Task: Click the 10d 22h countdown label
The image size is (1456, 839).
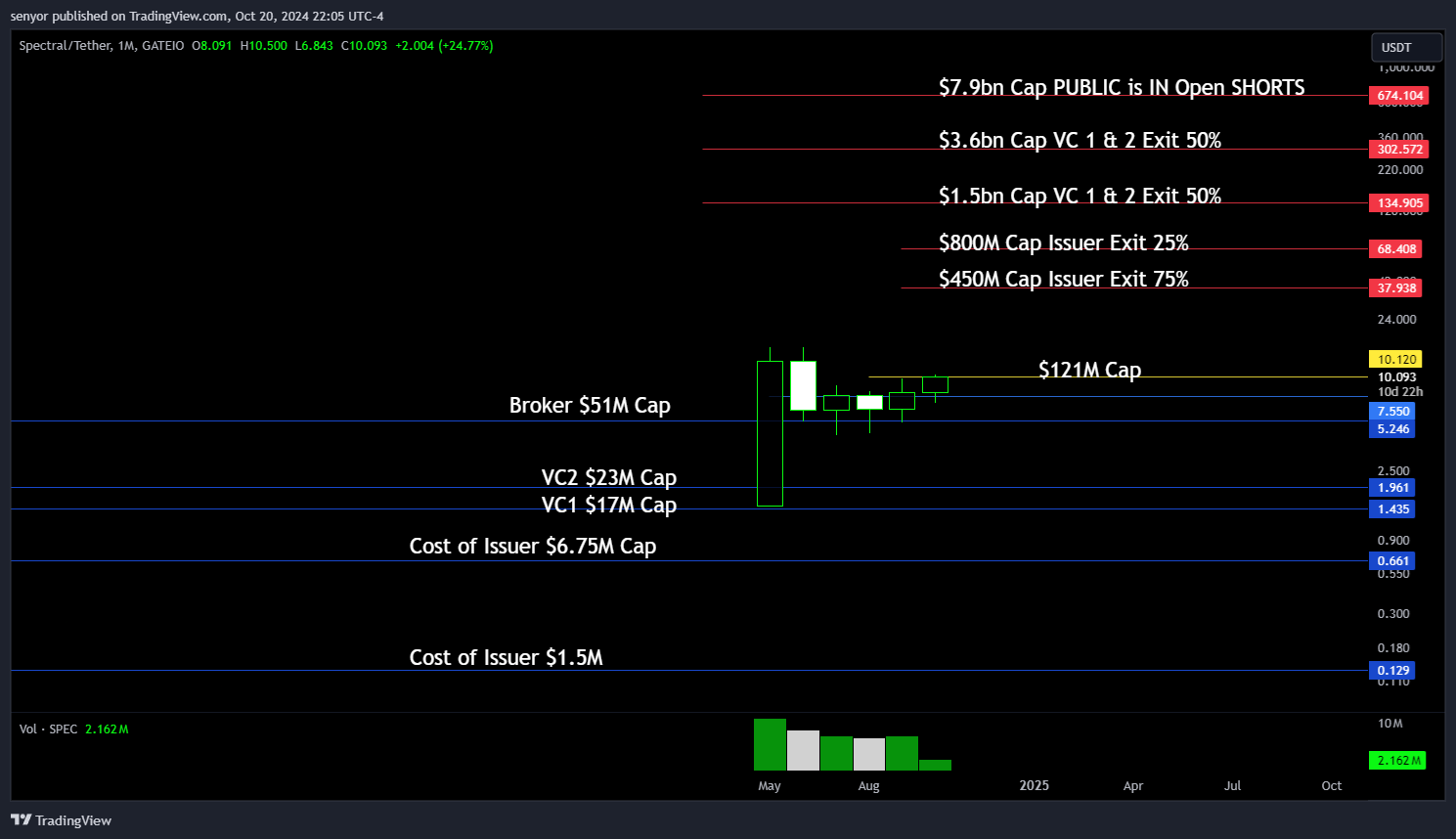Action: [1400, 392]
